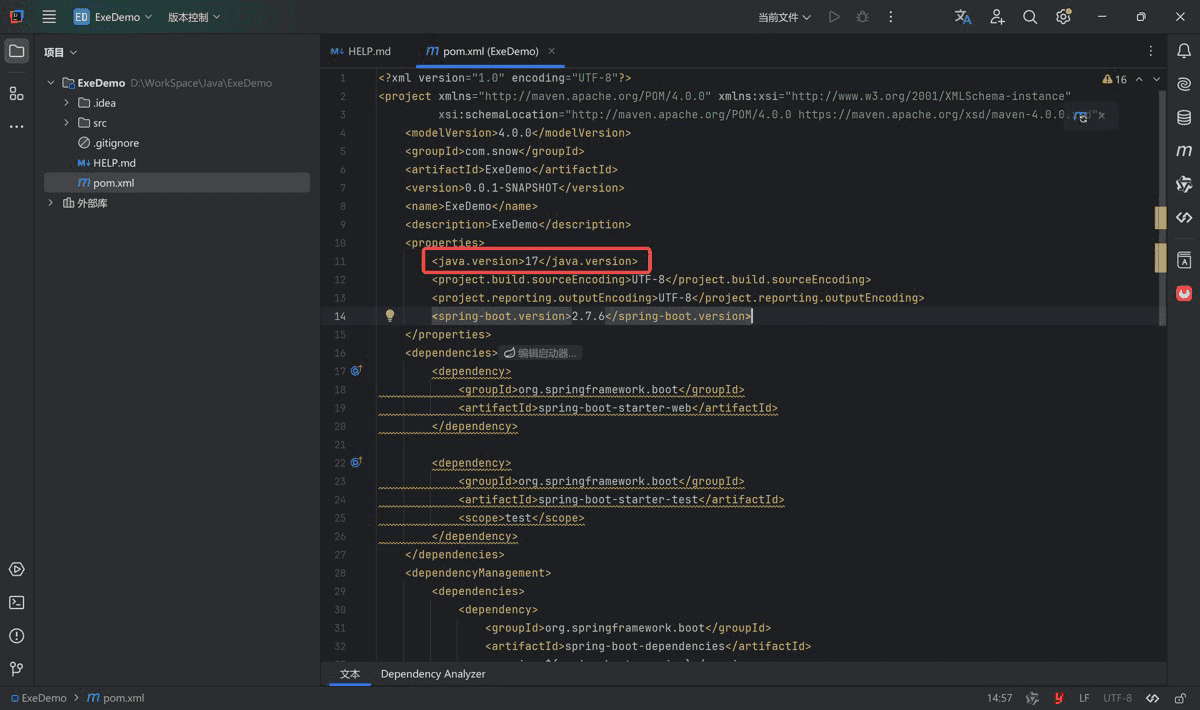Viewport: 1200px width, 710px height.
Task: Click the Search Everywhere magnifier icon
Action: coord(1030,17)
